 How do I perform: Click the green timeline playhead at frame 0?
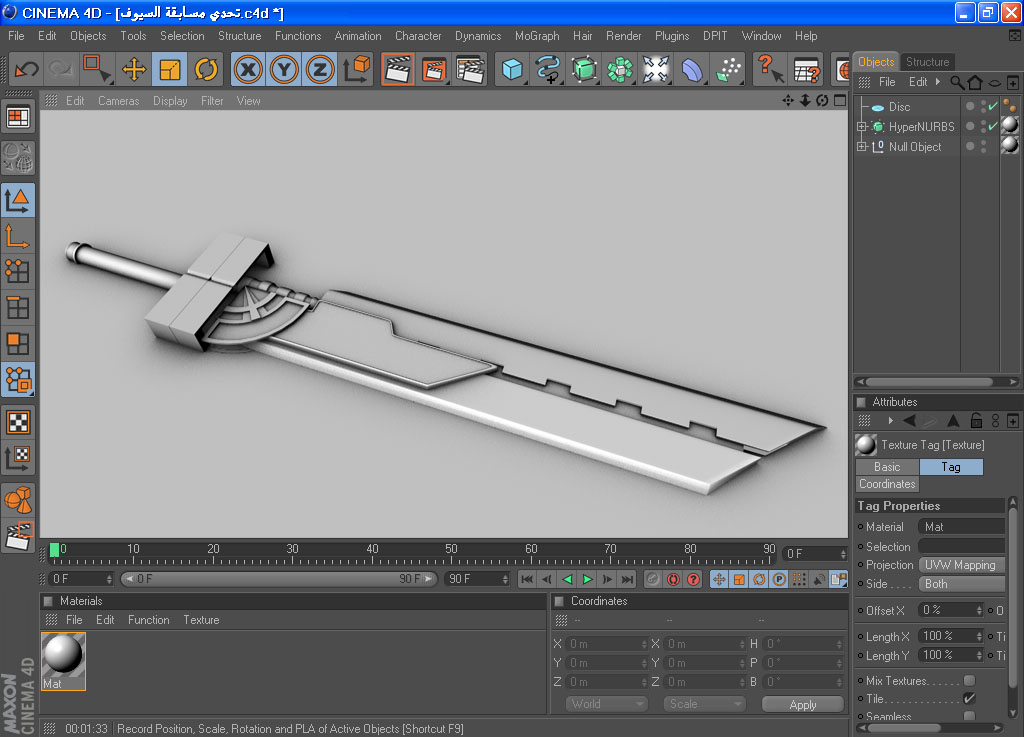[x=55, y=550]
